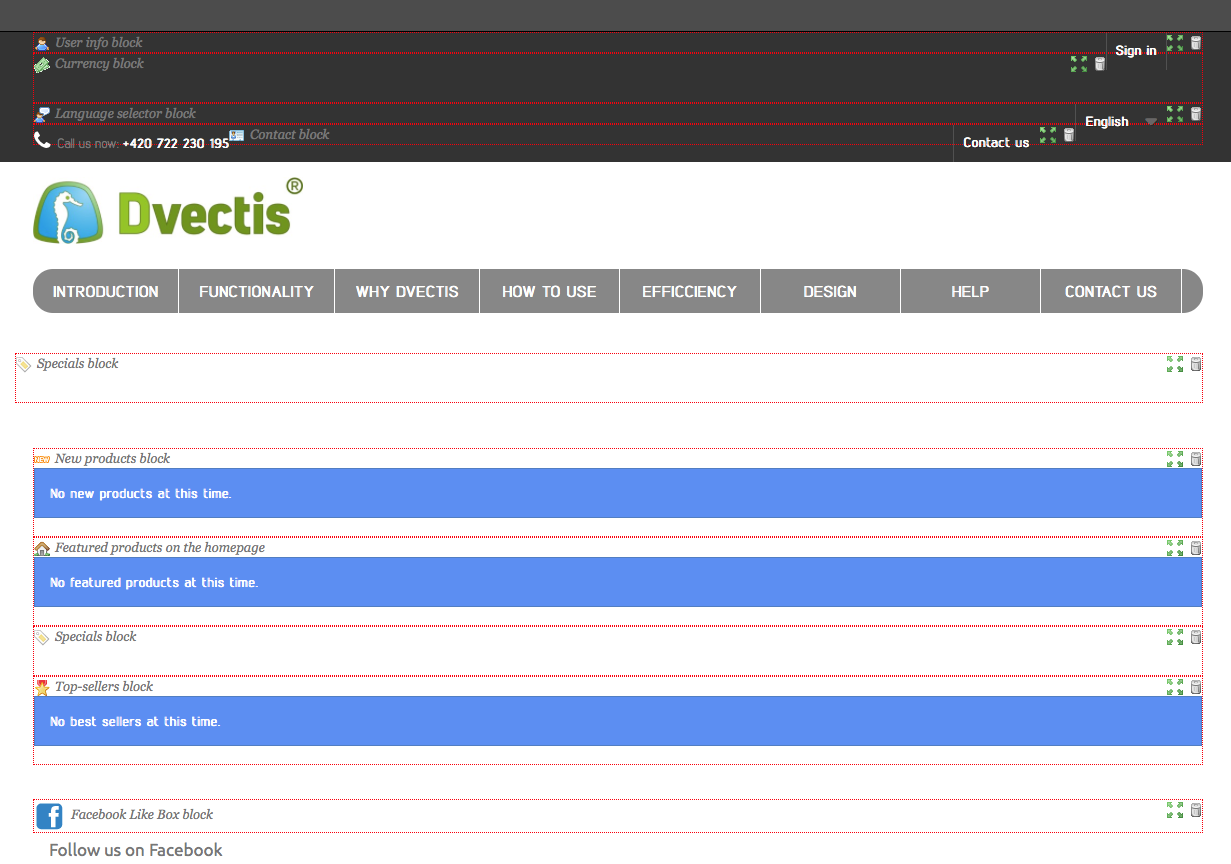The height and width of the screenshot is (864, 1231).
Task: Click the Sign in link
Action: (x=1136, y=50)
